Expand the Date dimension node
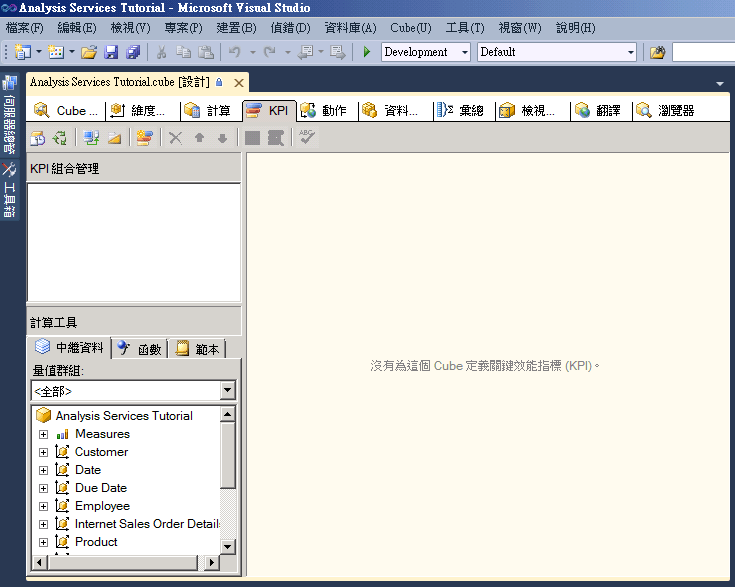This screenshot has height=587, width=735. point(43,470)
